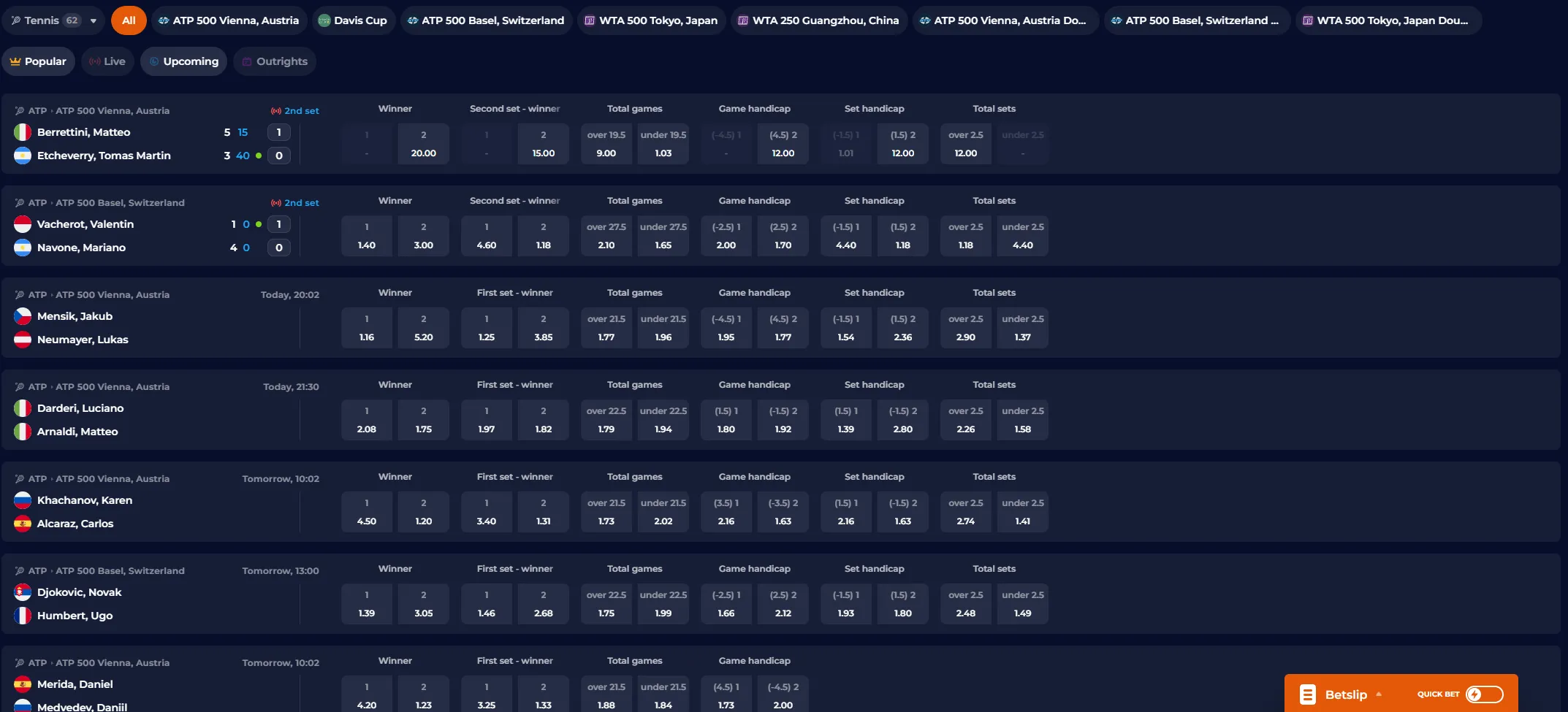Click Italy flag next to Berrettini, Matteo
This screenshot has height=712, width=1568.
click(23, 132)
